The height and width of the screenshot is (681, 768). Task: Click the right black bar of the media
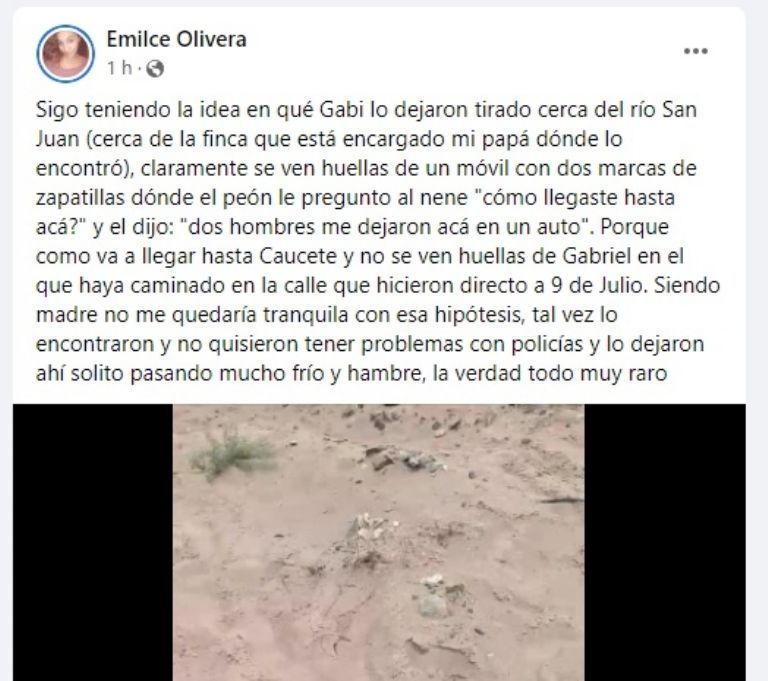pos(665,542)
